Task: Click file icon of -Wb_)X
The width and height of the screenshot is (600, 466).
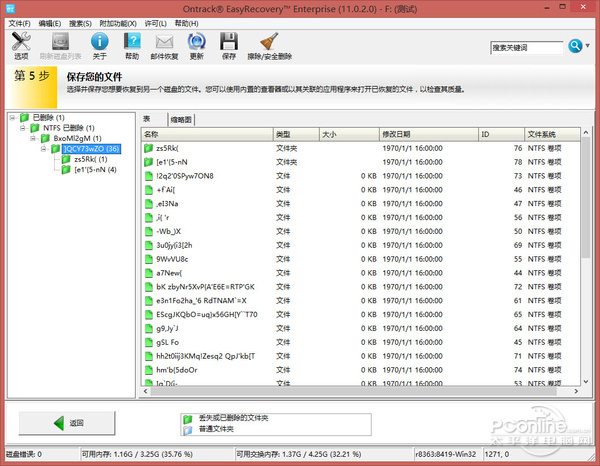Action: pyautogui.click(x=149, y=231)
